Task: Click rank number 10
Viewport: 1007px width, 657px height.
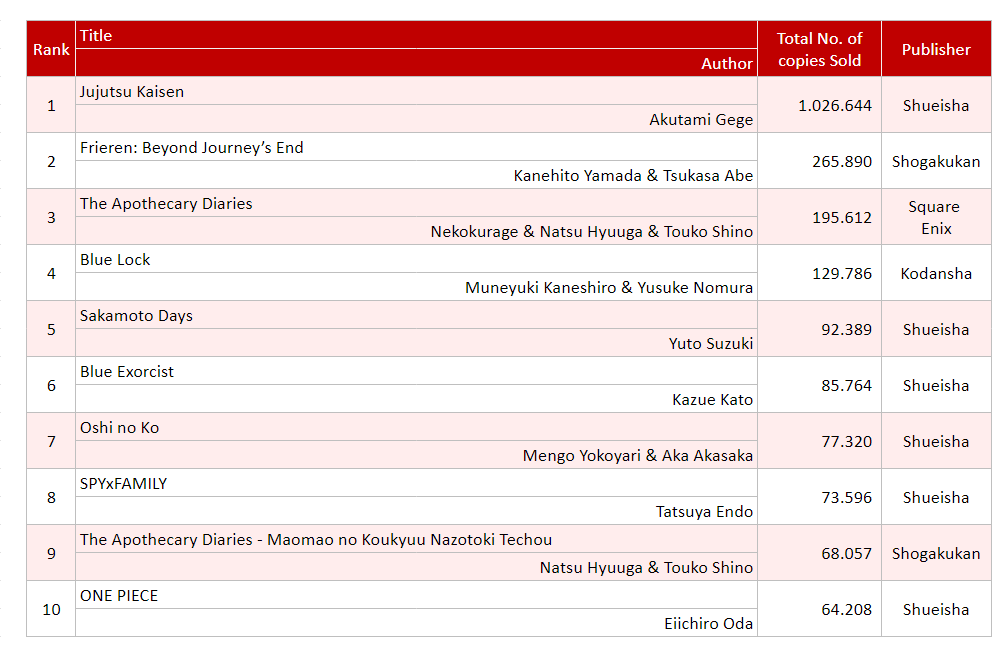Action: click(51, 609)
